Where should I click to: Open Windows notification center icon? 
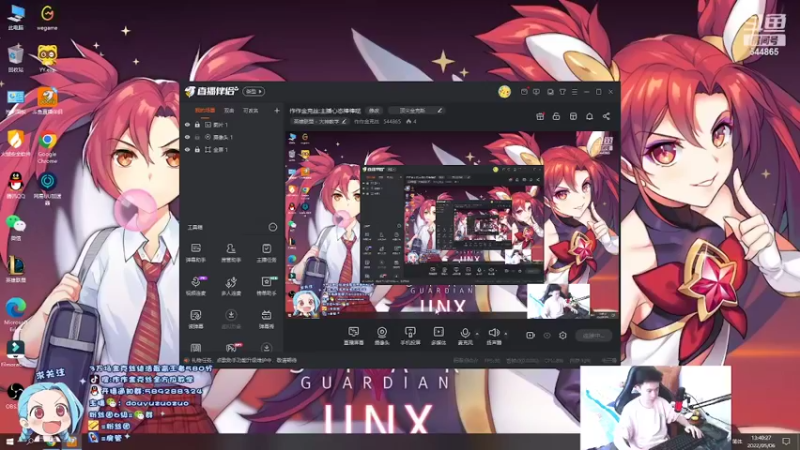pyautogui.click(x=786, y=442)
